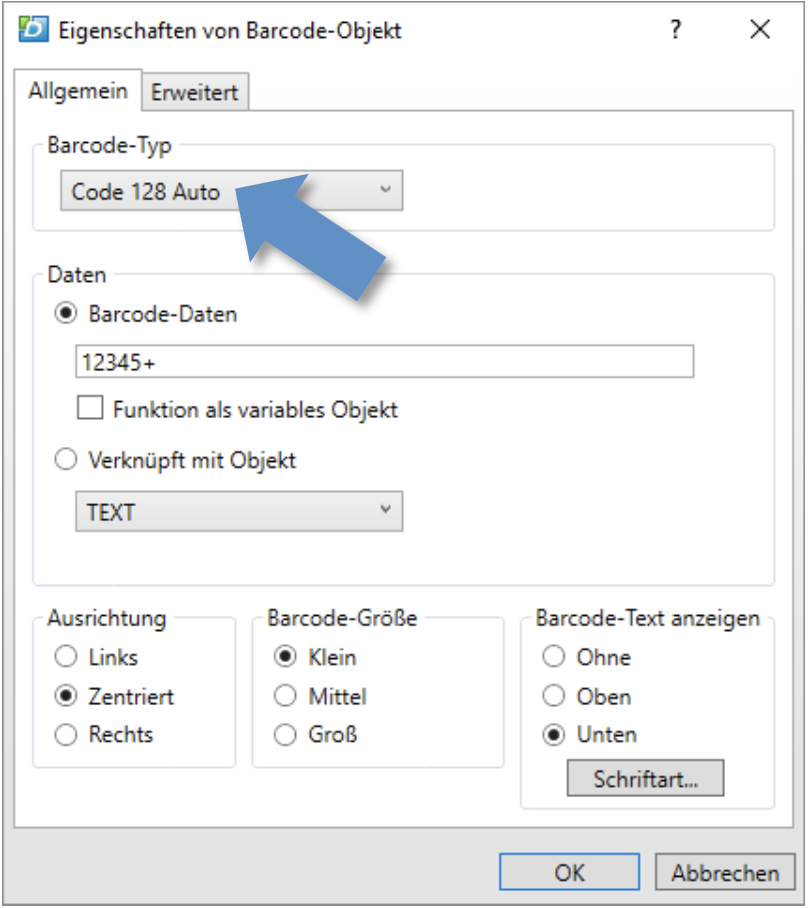Select Ohne to hide barcode text
Image resolution: width=808 pixels, height=908 pixels.
tap(553, 657)
